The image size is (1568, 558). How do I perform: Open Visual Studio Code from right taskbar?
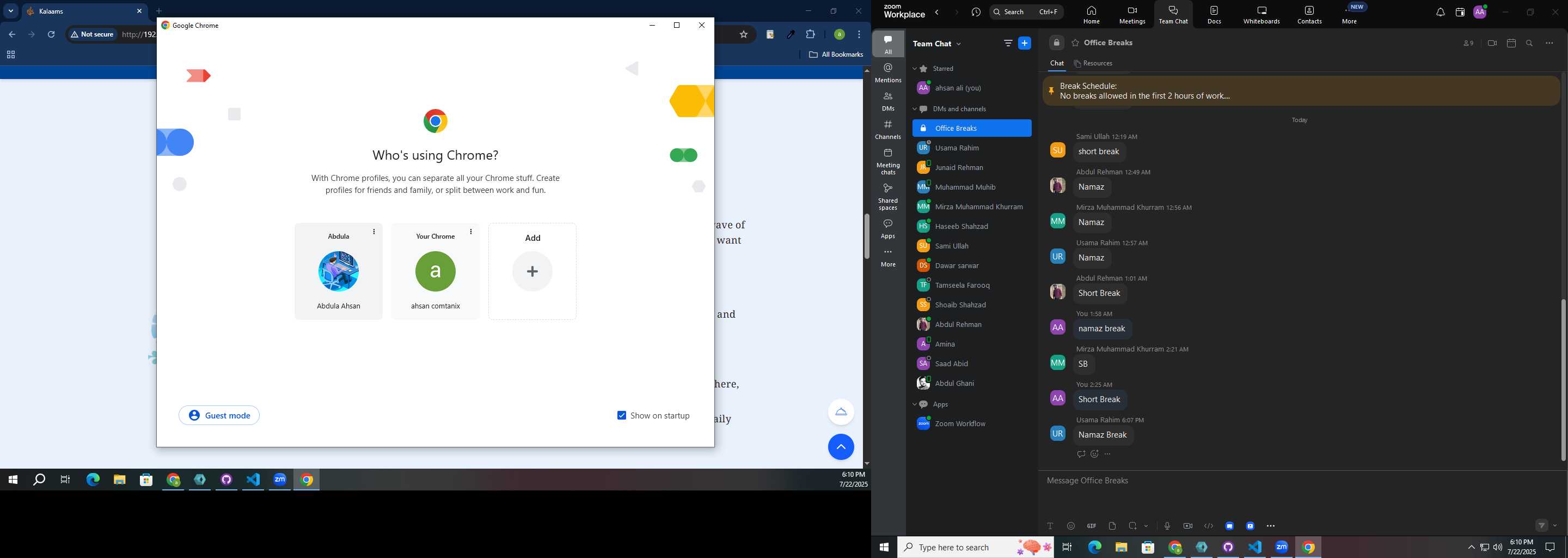[x=1255, y=548]
